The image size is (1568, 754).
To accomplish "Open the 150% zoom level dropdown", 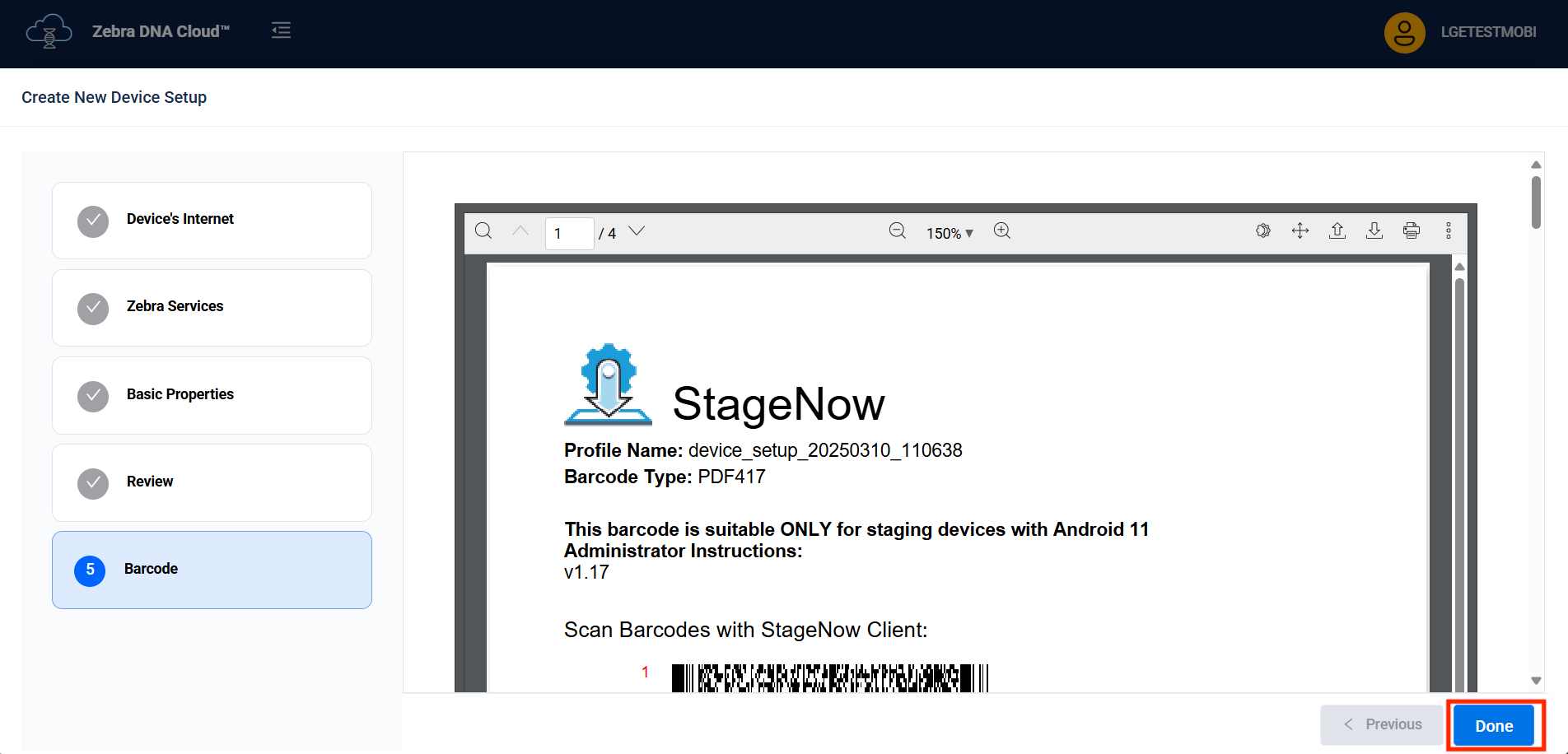I will pos(950,234).
